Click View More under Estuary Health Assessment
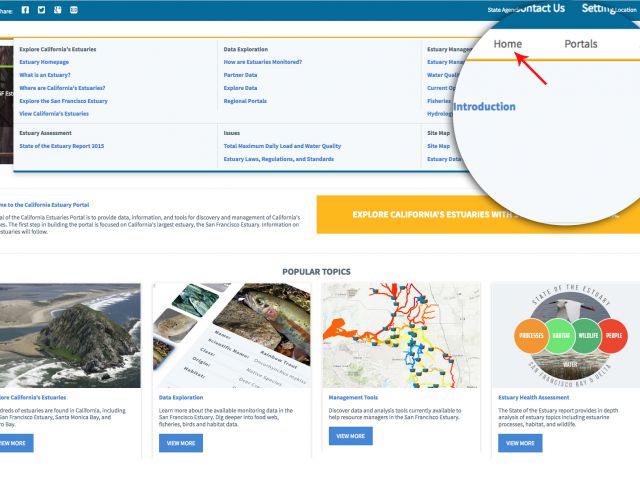Image resolution: width=640 pixels, height=480 pixels. 520,443
